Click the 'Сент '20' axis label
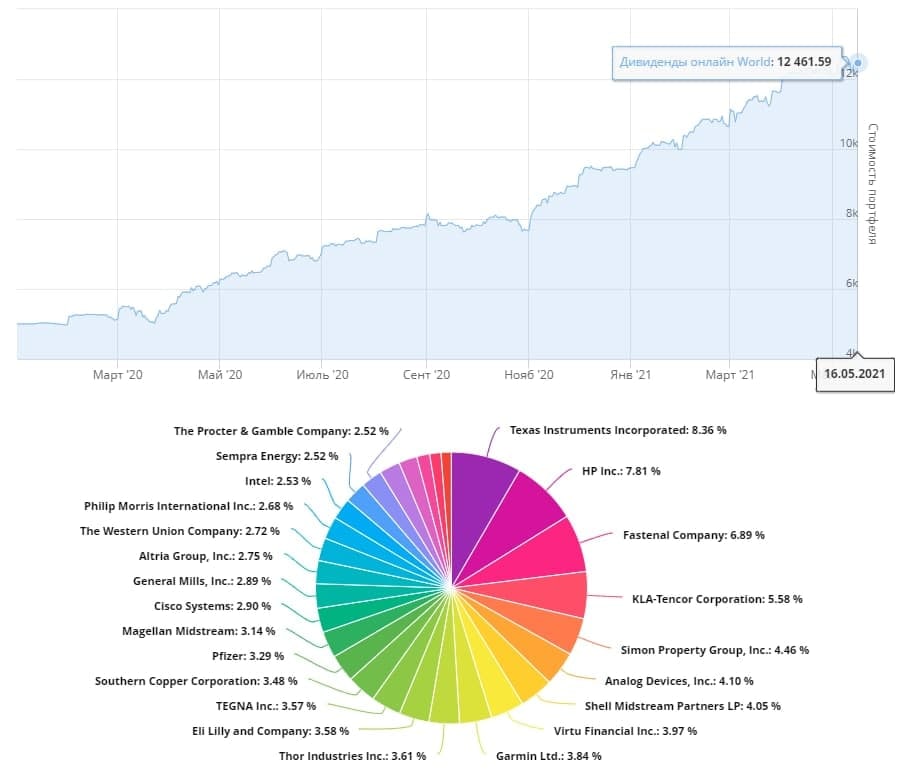 point(426,375)
